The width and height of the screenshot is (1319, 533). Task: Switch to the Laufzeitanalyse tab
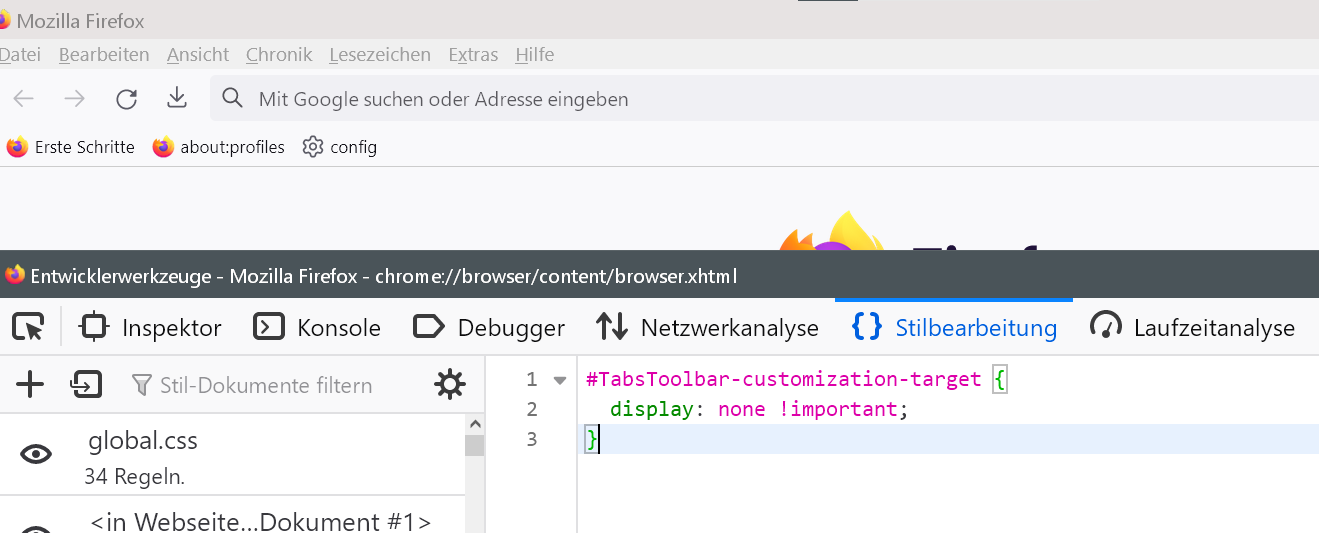(1192, 327)
